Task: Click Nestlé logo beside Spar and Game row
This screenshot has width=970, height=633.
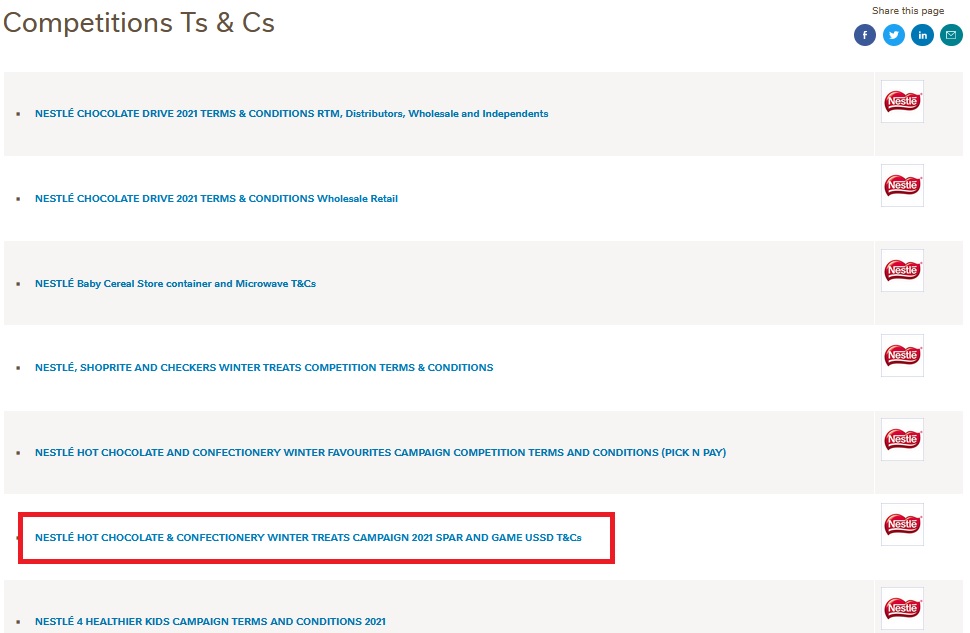Action: [x=902, y=525]
